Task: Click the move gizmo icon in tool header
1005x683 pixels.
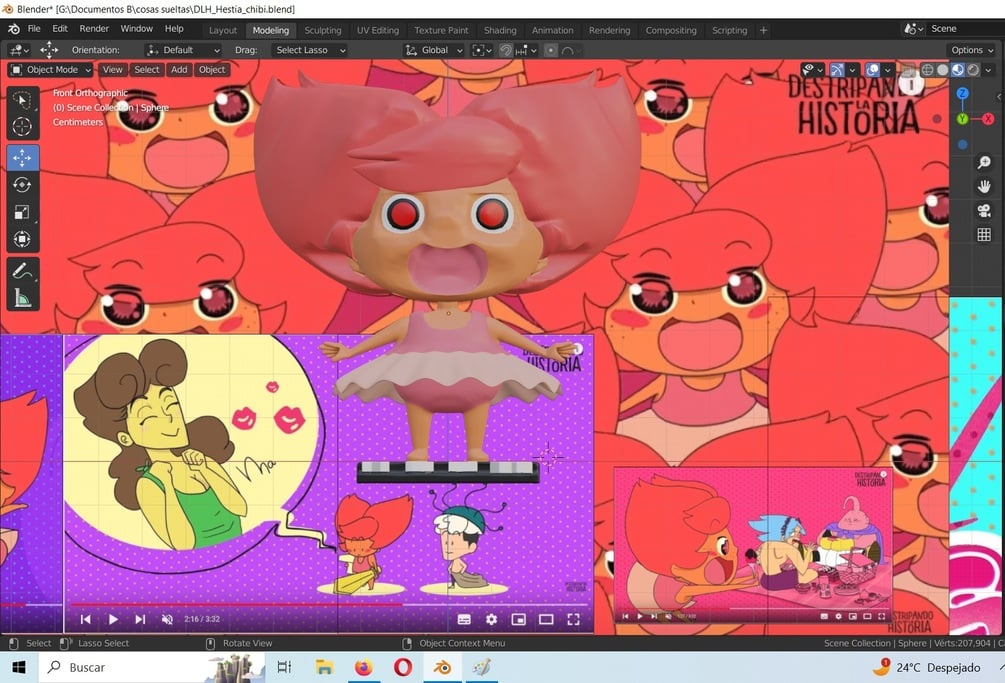Action: [49, 50]
